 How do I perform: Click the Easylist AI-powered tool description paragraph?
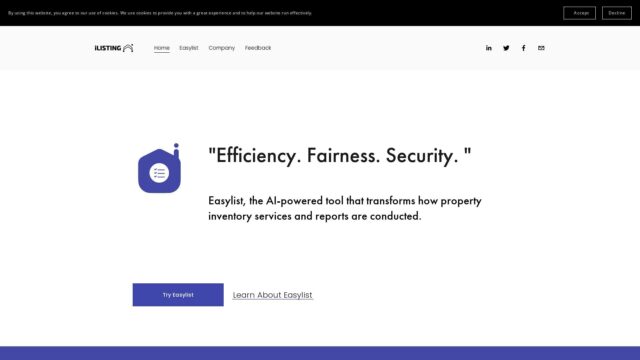[x=345, y=208]
